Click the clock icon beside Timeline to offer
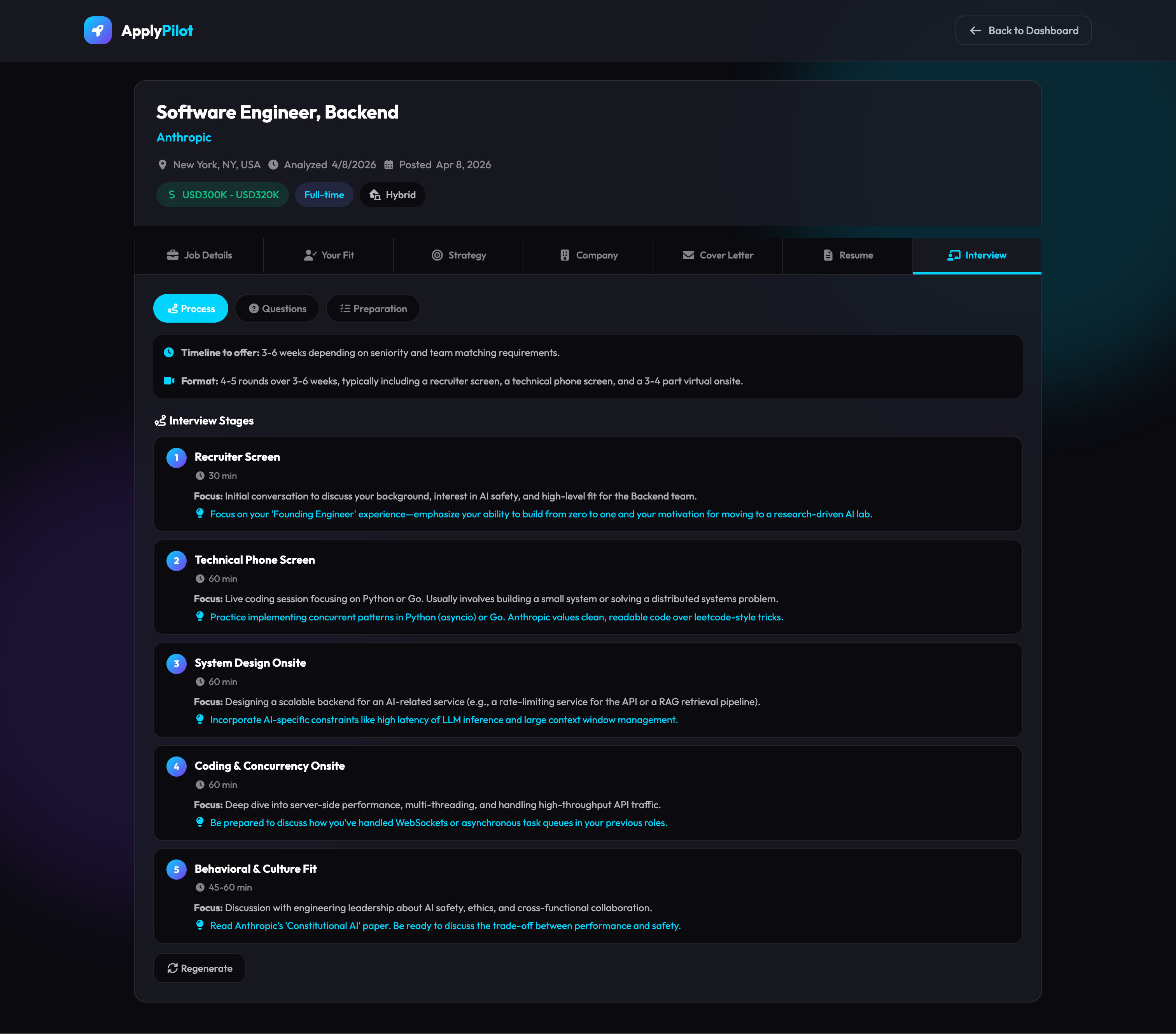The width and height of the screenshot is (1176, 1034). (168, 353)
